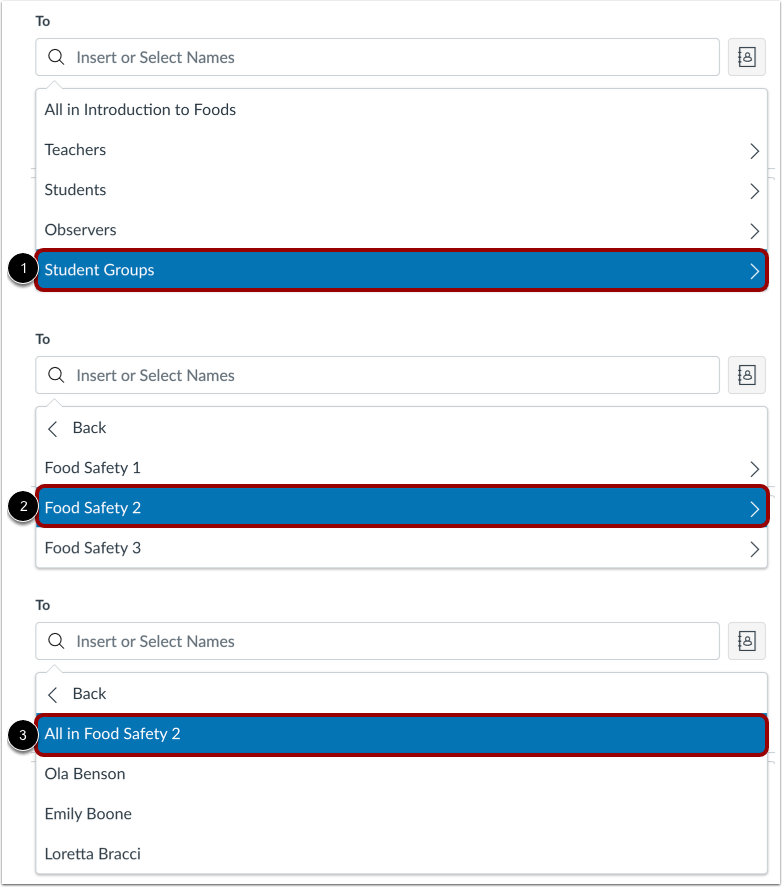Click the back arrow above Food Safety 1
This screenshot has width=782, height=887.
click(52, 428)
